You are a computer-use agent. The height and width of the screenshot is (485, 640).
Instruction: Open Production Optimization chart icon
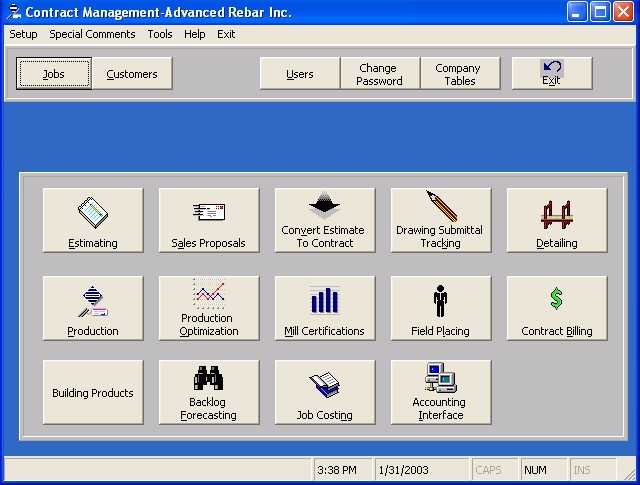(209, 294)
